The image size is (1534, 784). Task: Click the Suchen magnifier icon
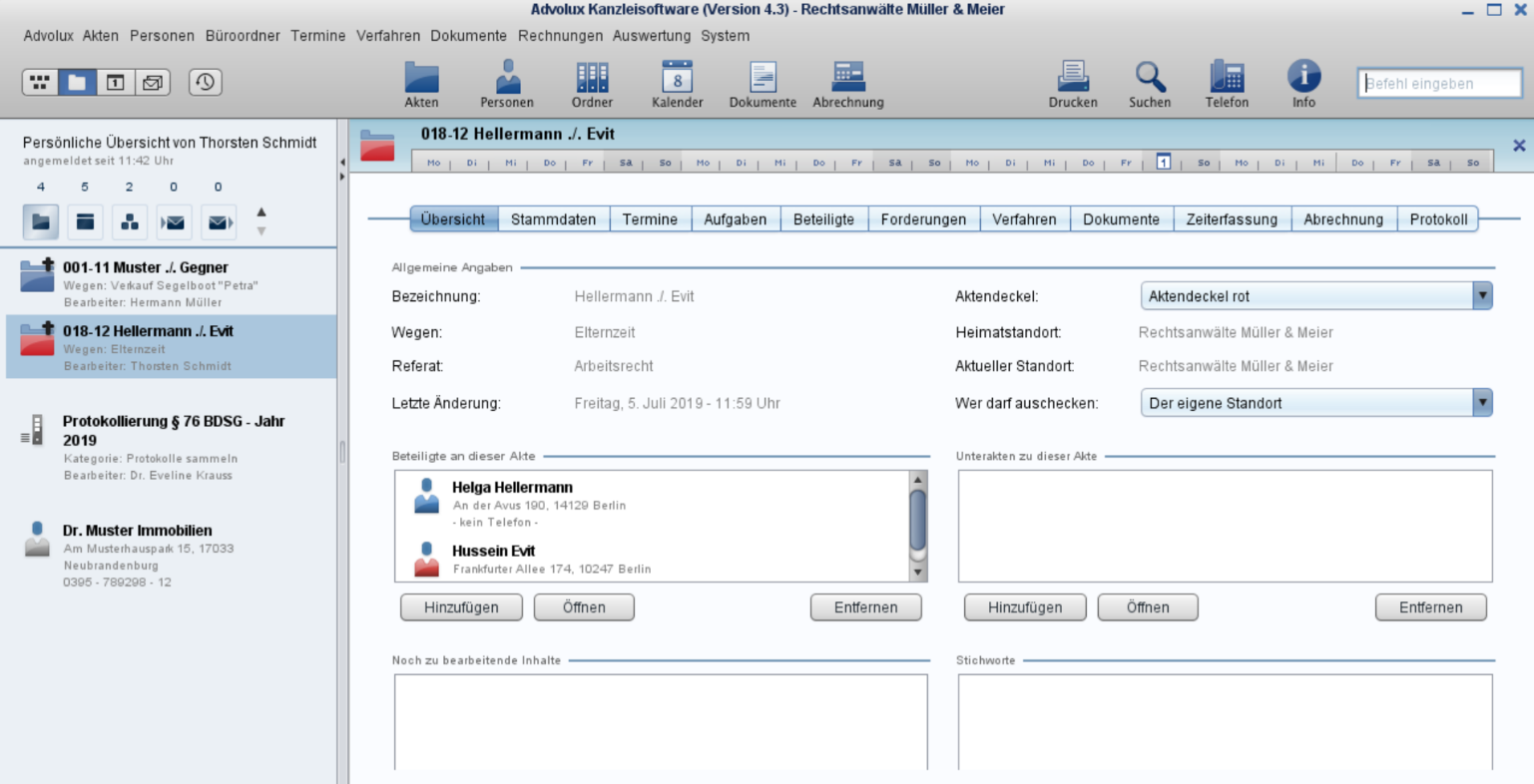point(1150,84)
